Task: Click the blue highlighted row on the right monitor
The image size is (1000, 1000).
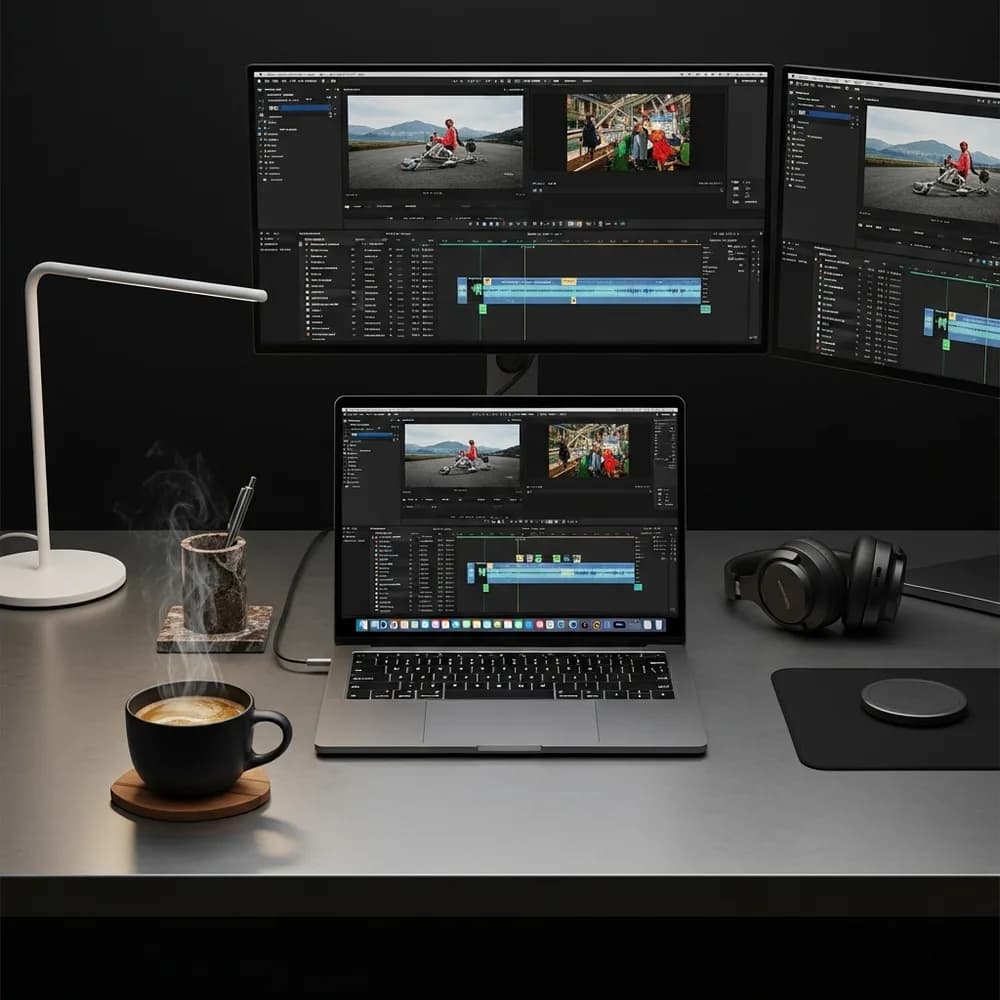Action: click(x=823, y=115)
